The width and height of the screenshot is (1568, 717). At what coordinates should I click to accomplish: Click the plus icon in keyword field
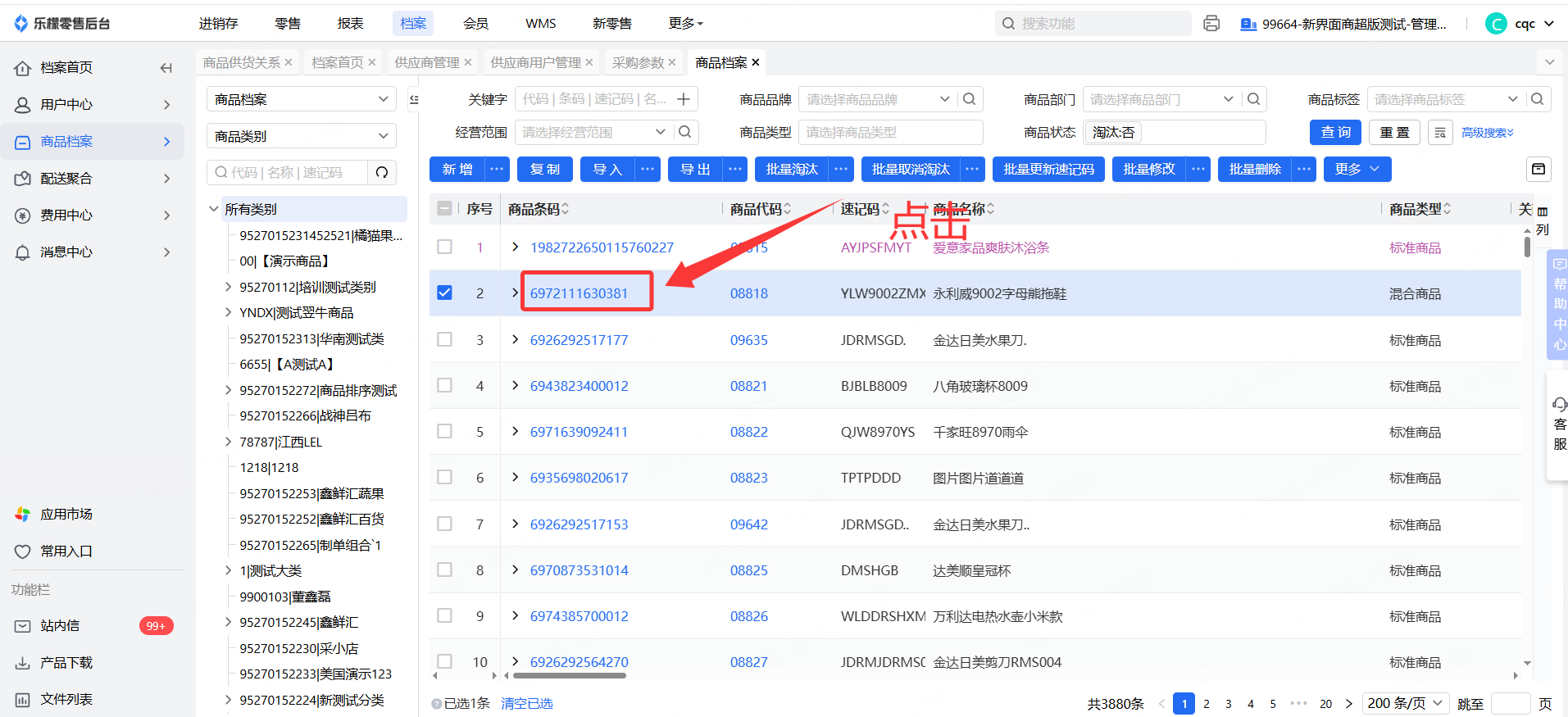pyautogui.click(x=684, y=99)
